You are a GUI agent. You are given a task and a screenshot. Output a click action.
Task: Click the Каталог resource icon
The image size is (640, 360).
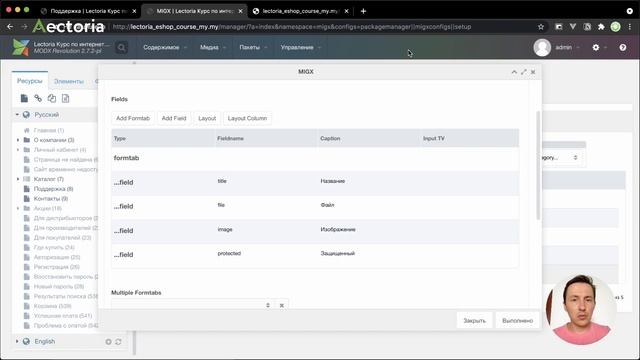point(27,179)
